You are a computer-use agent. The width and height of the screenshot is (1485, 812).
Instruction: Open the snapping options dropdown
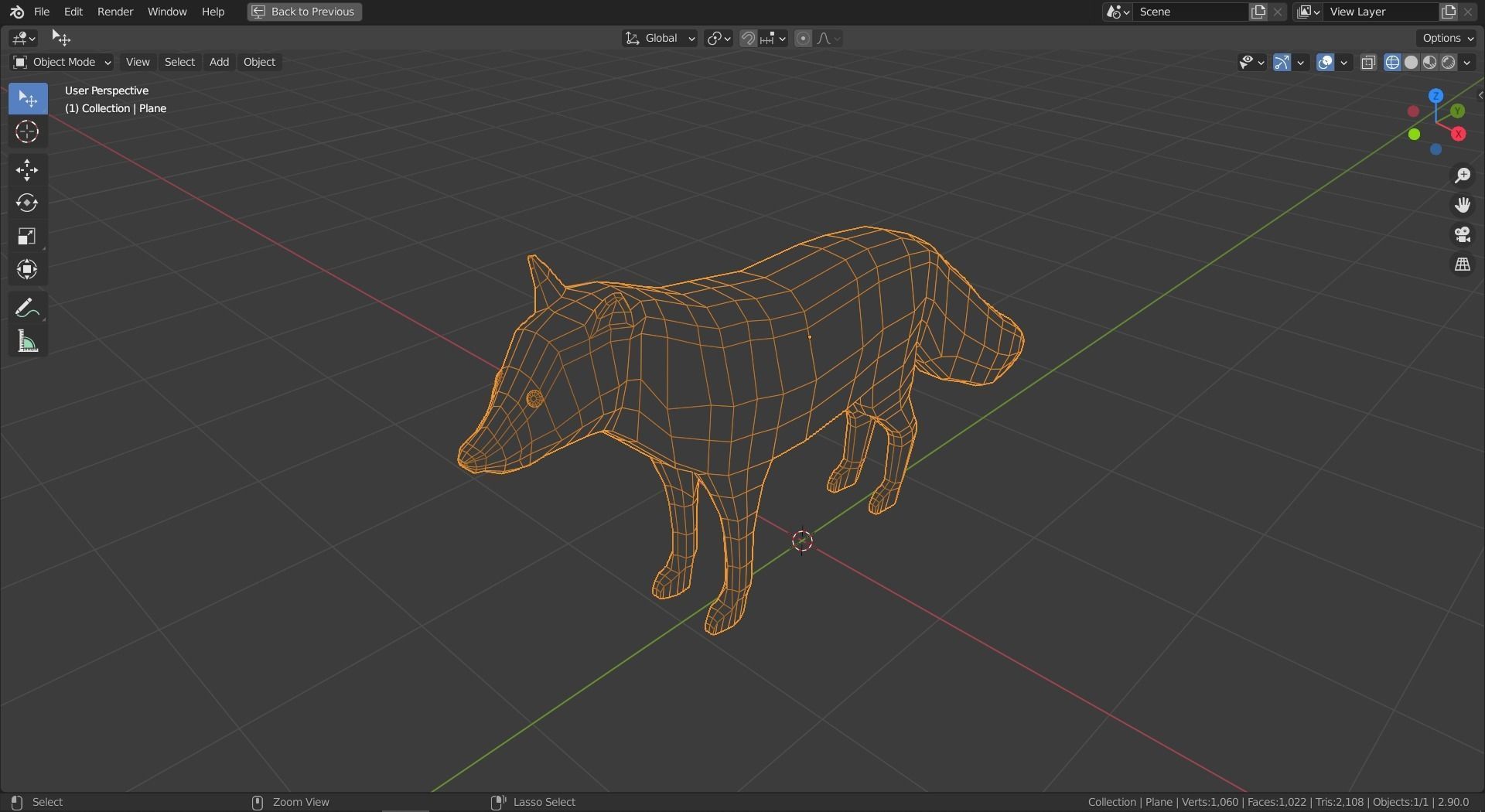pyautogui.click(x=773, y=38)
